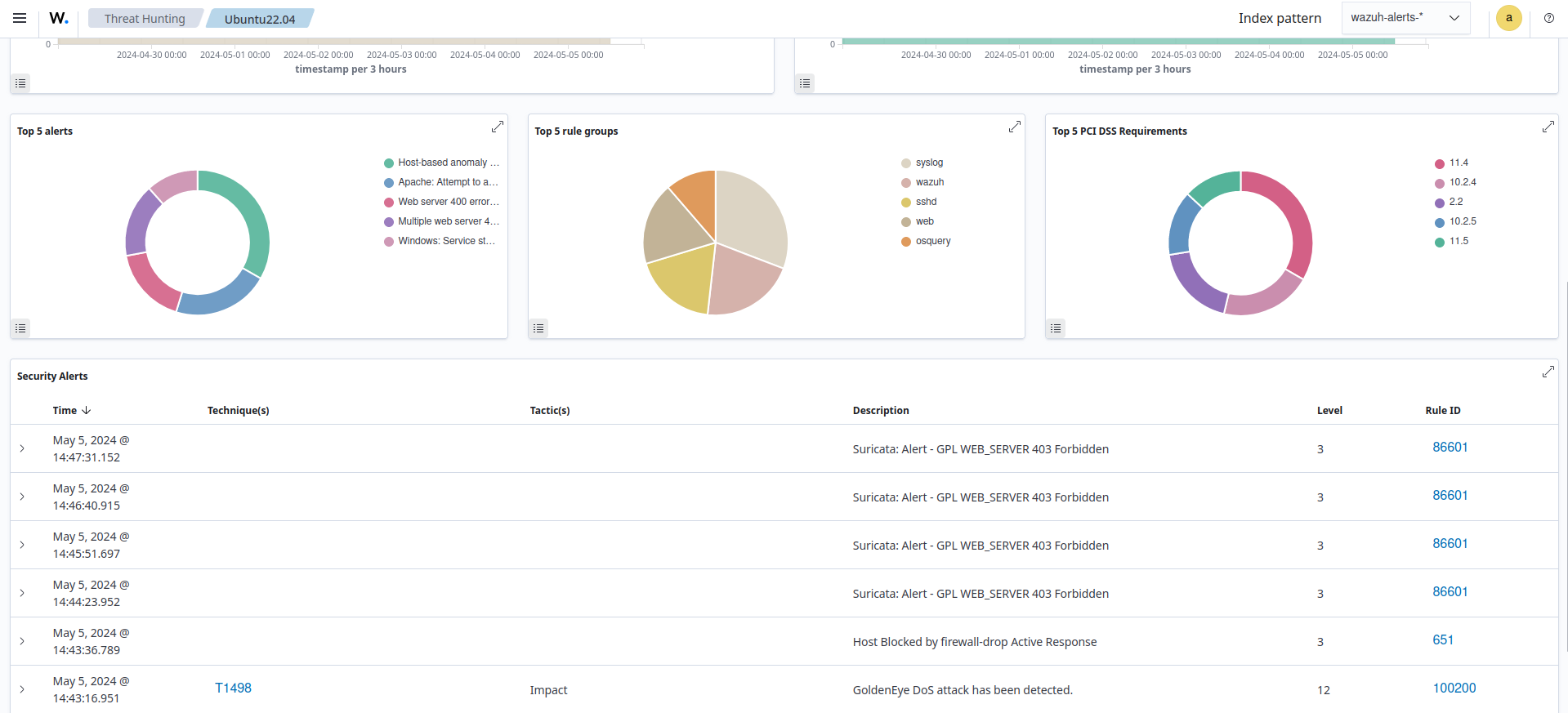Maximize the Top 5 alerts panel

tap(497, 127)
